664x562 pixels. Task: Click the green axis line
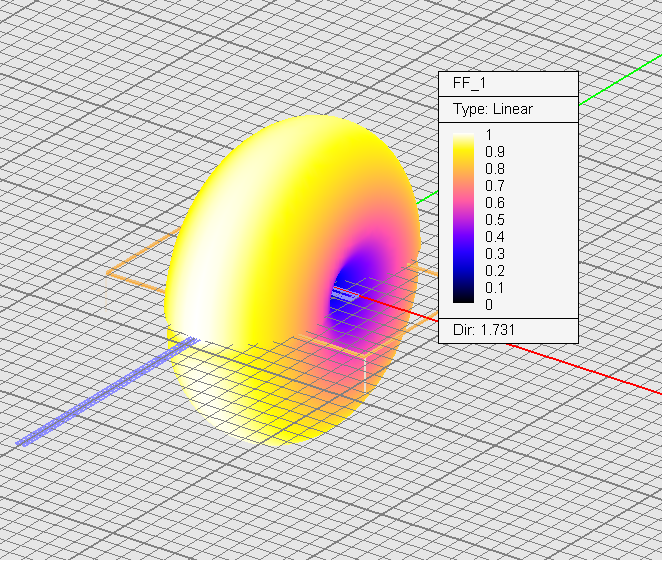coord(620,80)
